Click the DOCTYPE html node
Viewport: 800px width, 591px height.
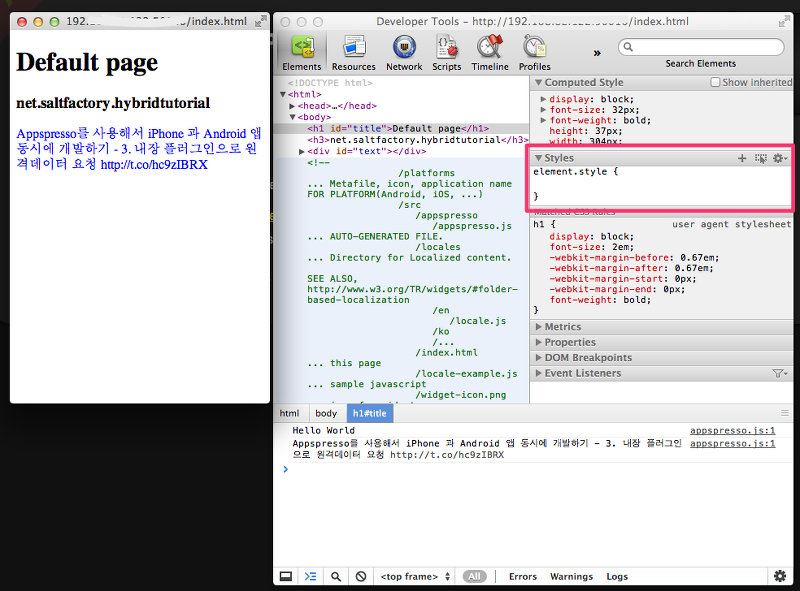(x=330, y=83)
